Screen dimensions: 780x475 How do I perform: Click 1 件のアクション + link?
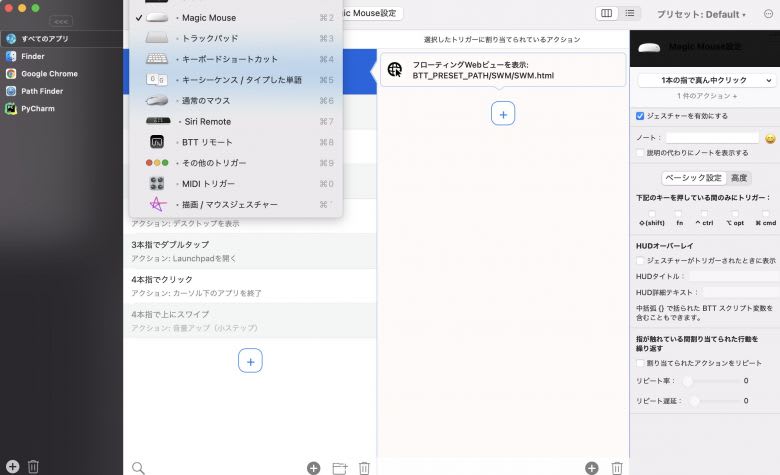[707, 96]
